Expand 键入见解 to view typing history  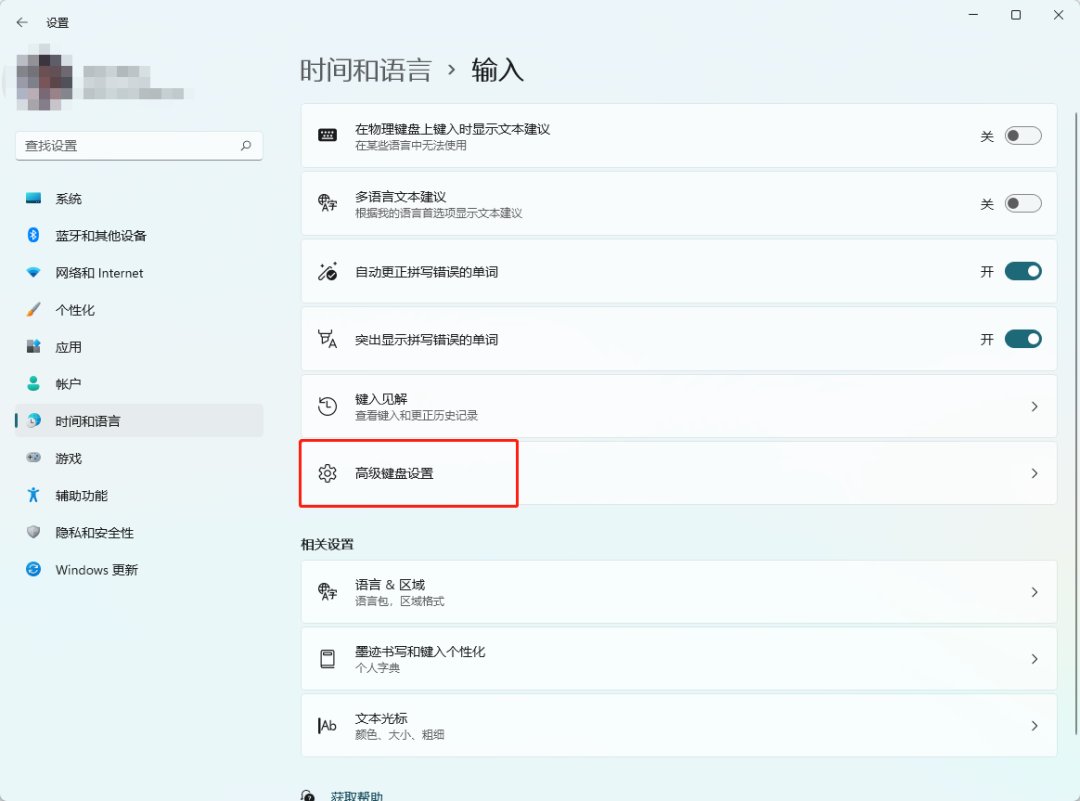[x=679, y=406]
